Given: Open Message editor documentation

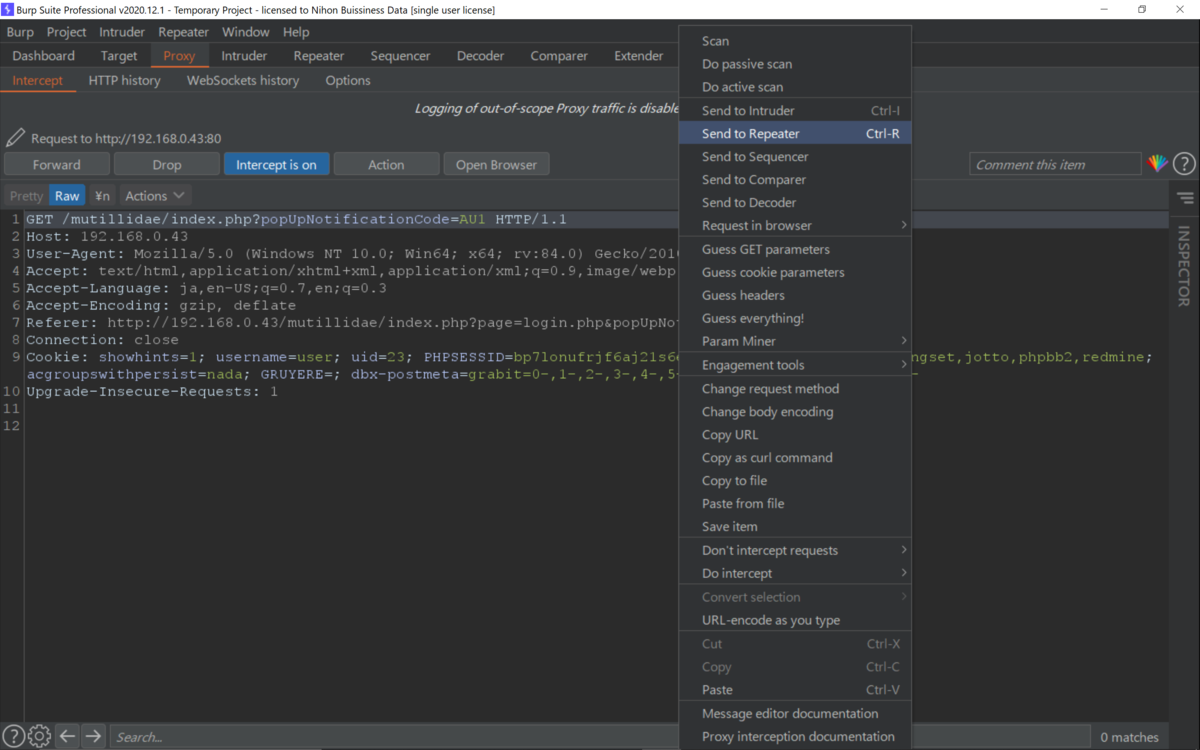Looking at the screenshot, I should click(795, 713).
